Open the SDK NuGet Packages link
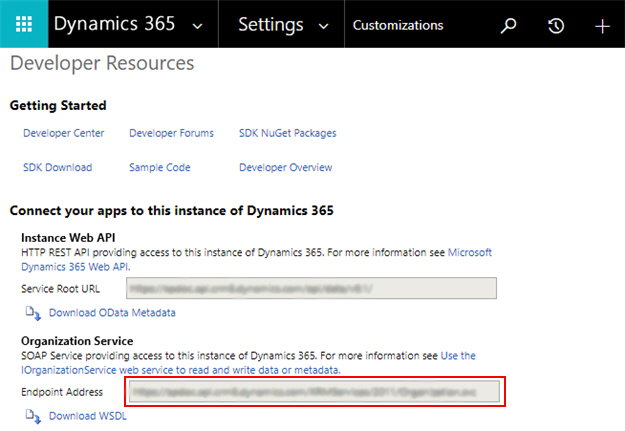The width and height of the screenshot is (625, 431). tap(287, 133)
